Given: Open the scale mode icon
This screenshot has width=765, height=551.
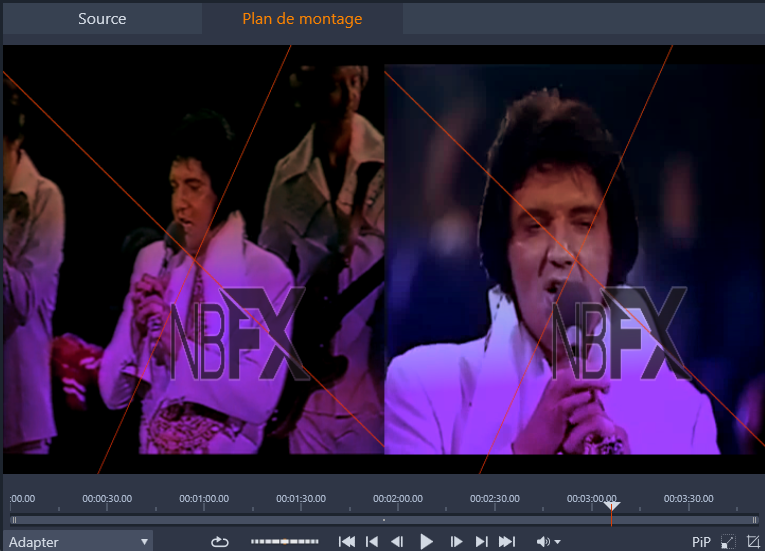Looking at the screenshot, I should (728, 542).
